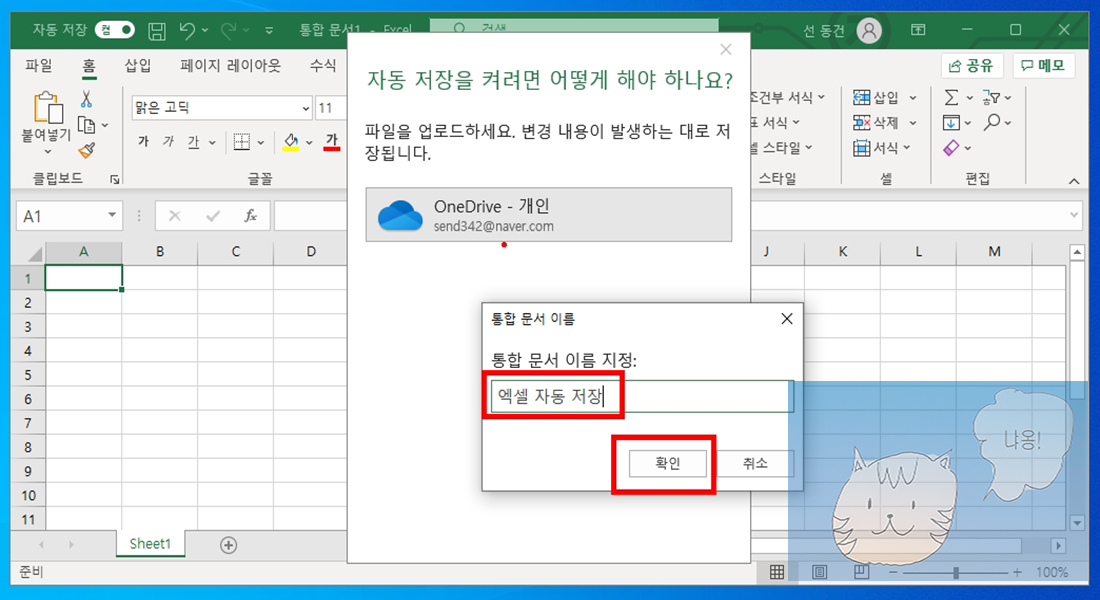Click the Insert Function fx icon

250,216
